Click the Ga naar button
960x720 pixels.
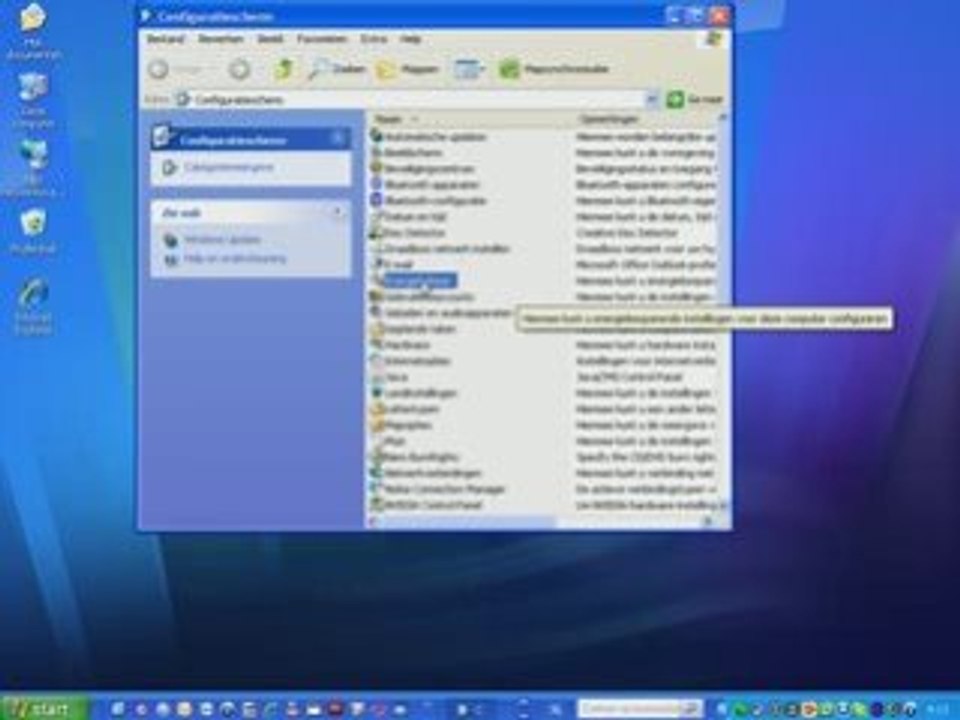pos(695,99)
